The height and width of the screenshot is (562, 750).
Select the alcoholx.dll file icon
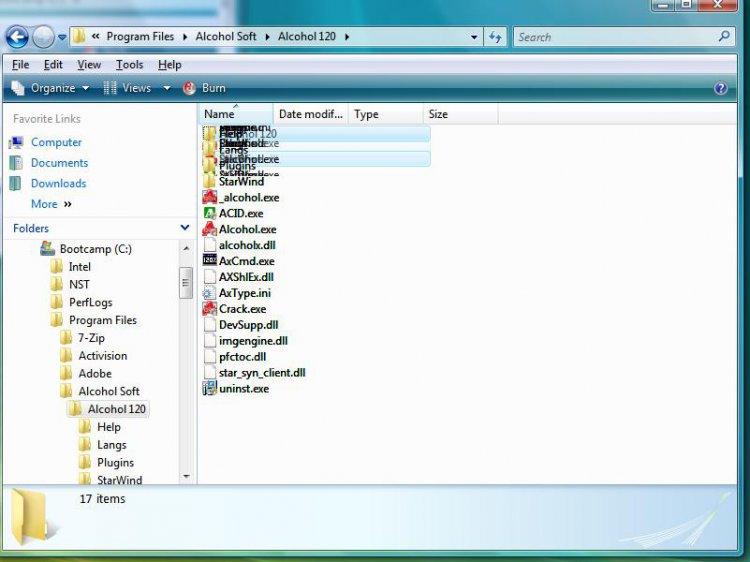210,245
